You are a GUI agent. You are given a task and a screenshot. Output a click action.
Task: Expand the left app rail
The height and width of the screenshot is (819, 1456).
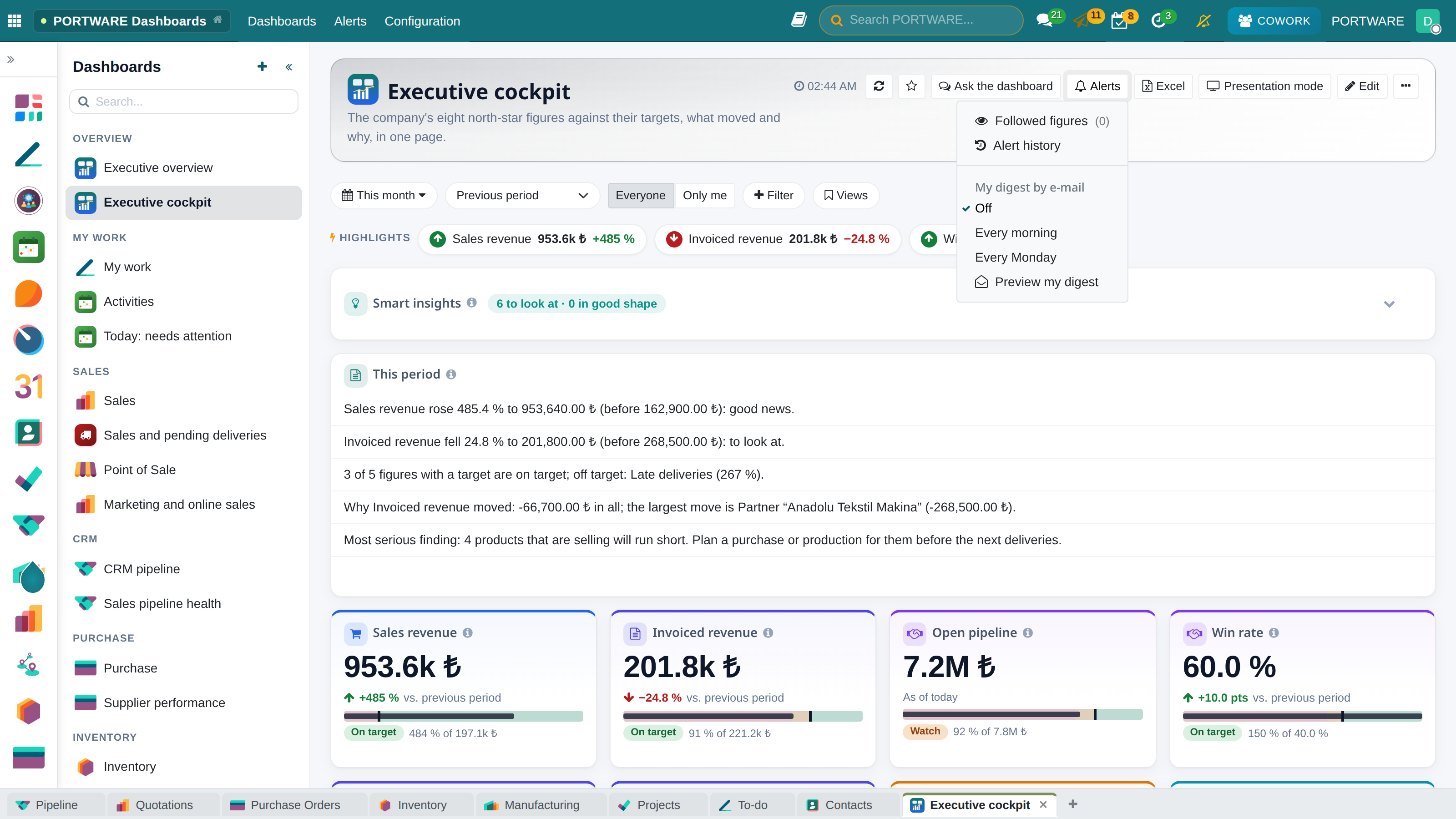coord(11,59)
